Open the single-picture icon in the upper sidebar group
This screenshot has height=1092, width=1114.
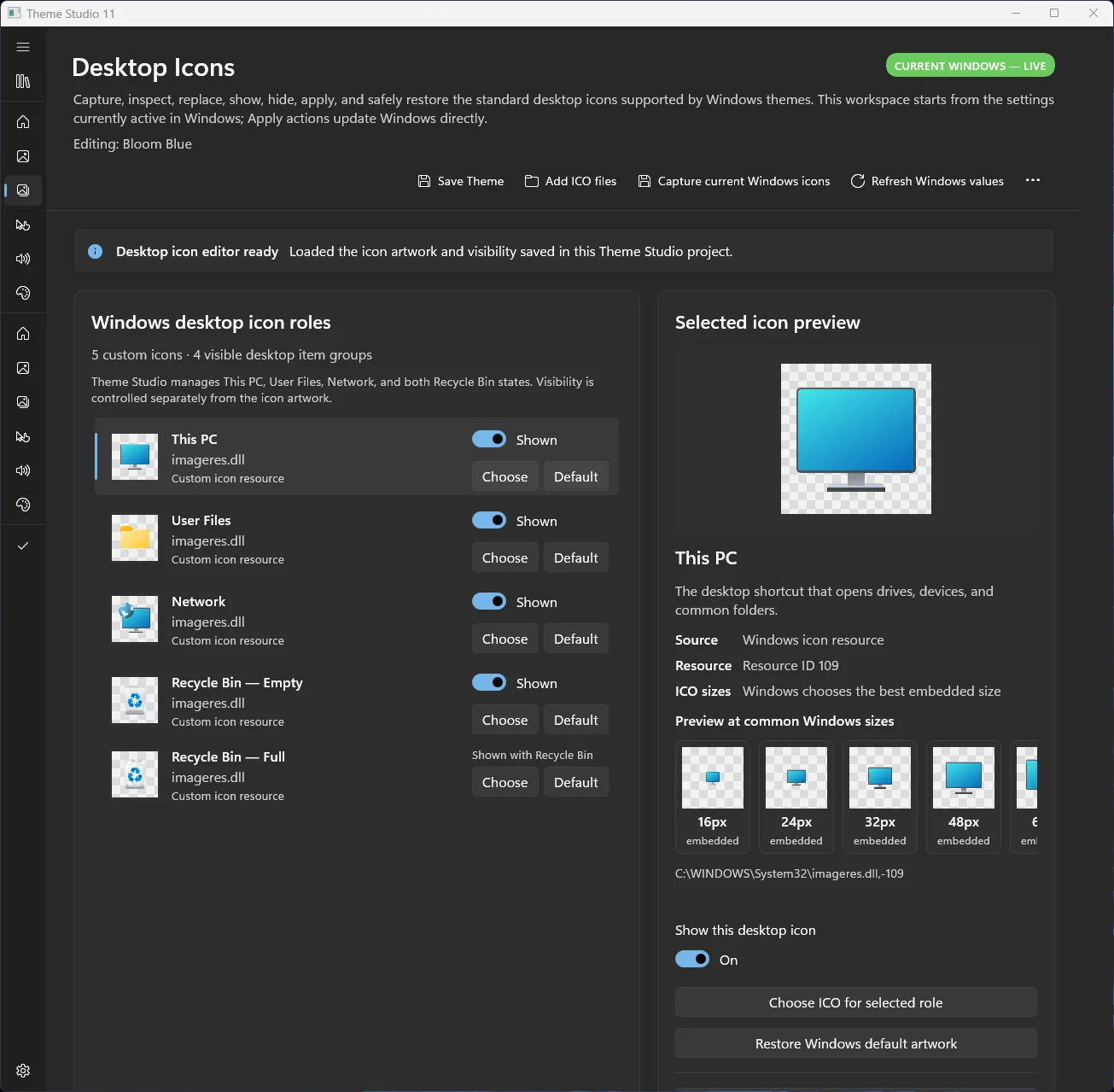click(x=23, y=156)
